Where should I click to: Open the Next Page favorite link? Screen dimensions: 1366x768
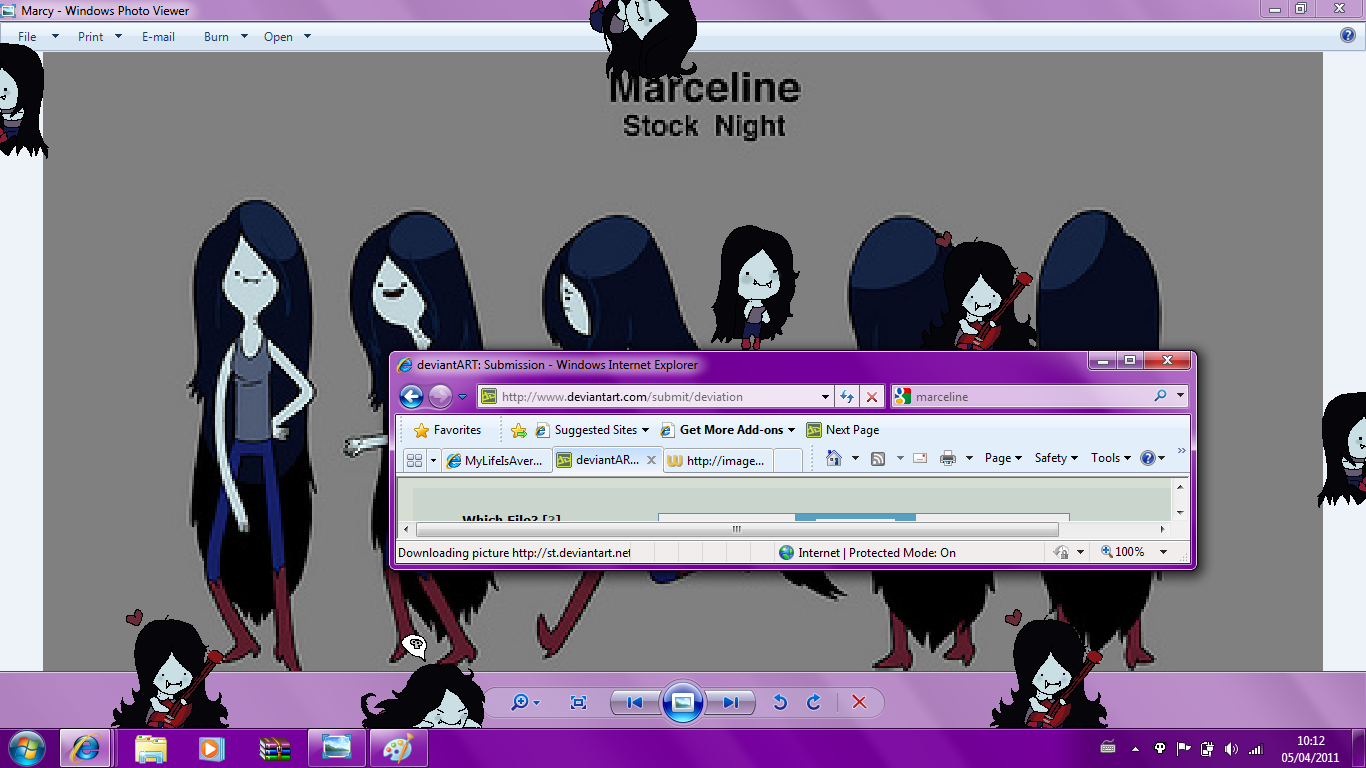click(x=842, y=430)
